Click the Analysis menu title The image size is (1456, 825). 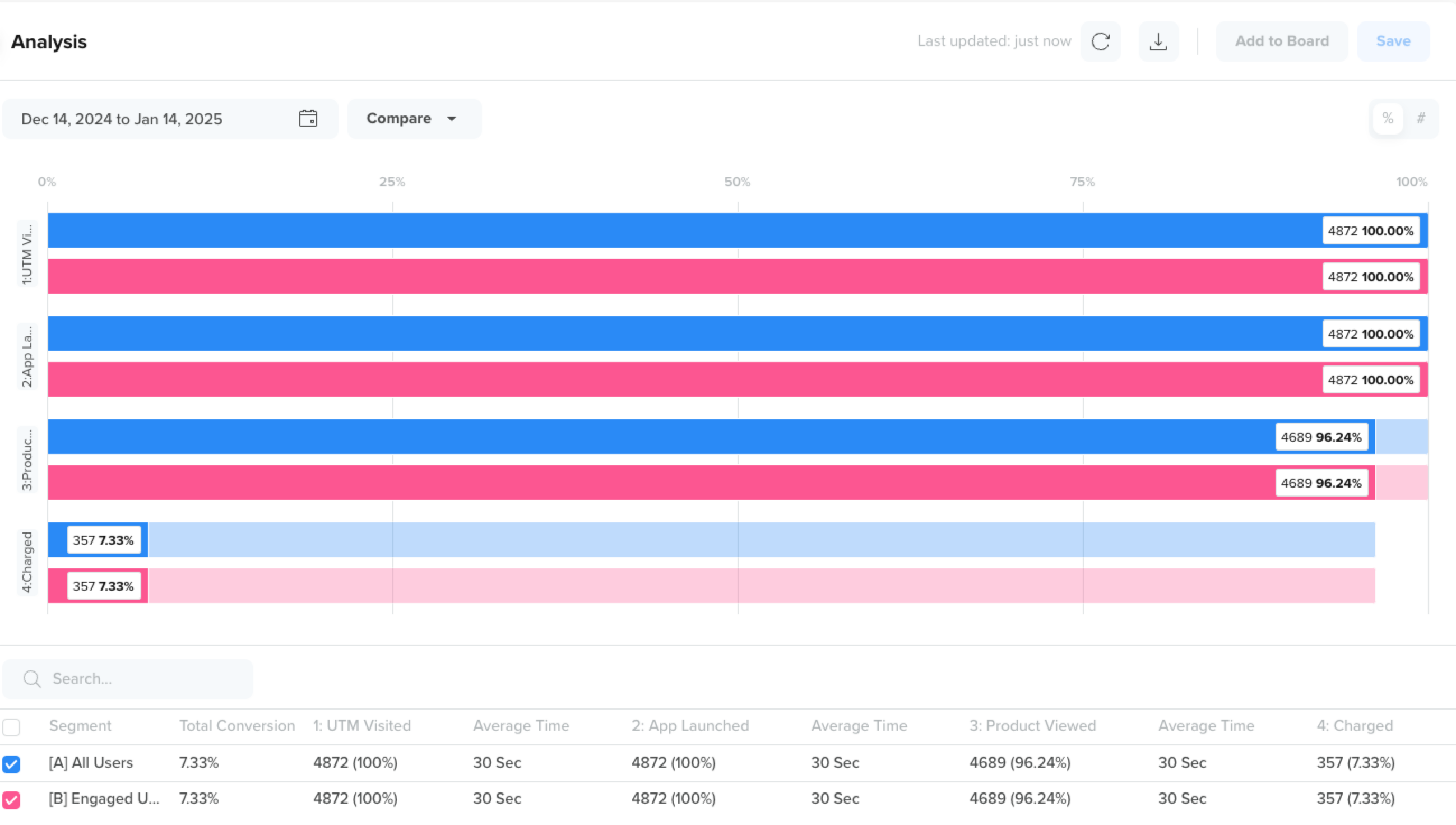click(x=48, y=41)
